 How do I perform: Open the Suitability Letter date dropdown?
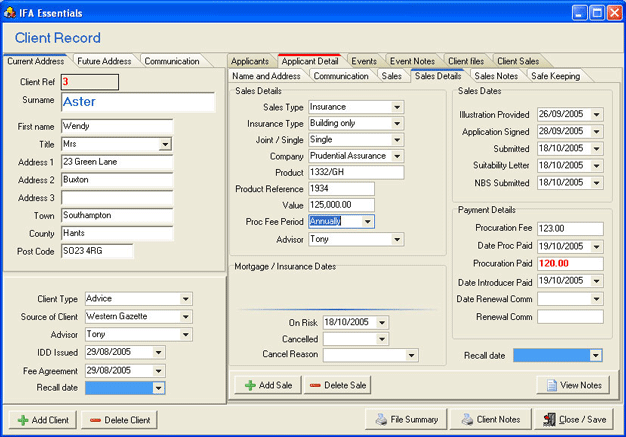(x=596, y=166)
